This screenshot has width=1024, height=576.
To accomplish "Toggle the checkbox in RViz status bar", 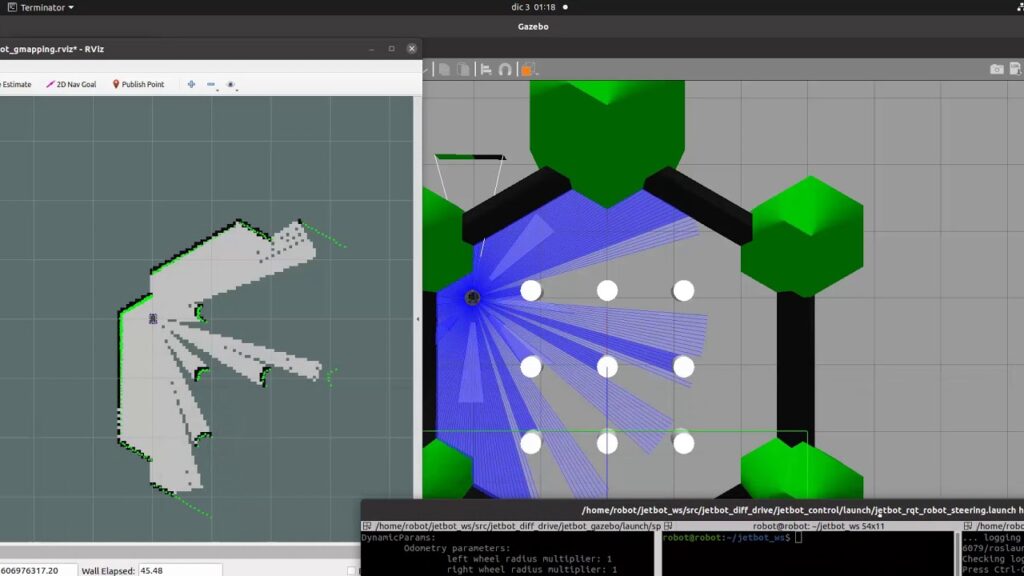I will click(x=352, y=570).
